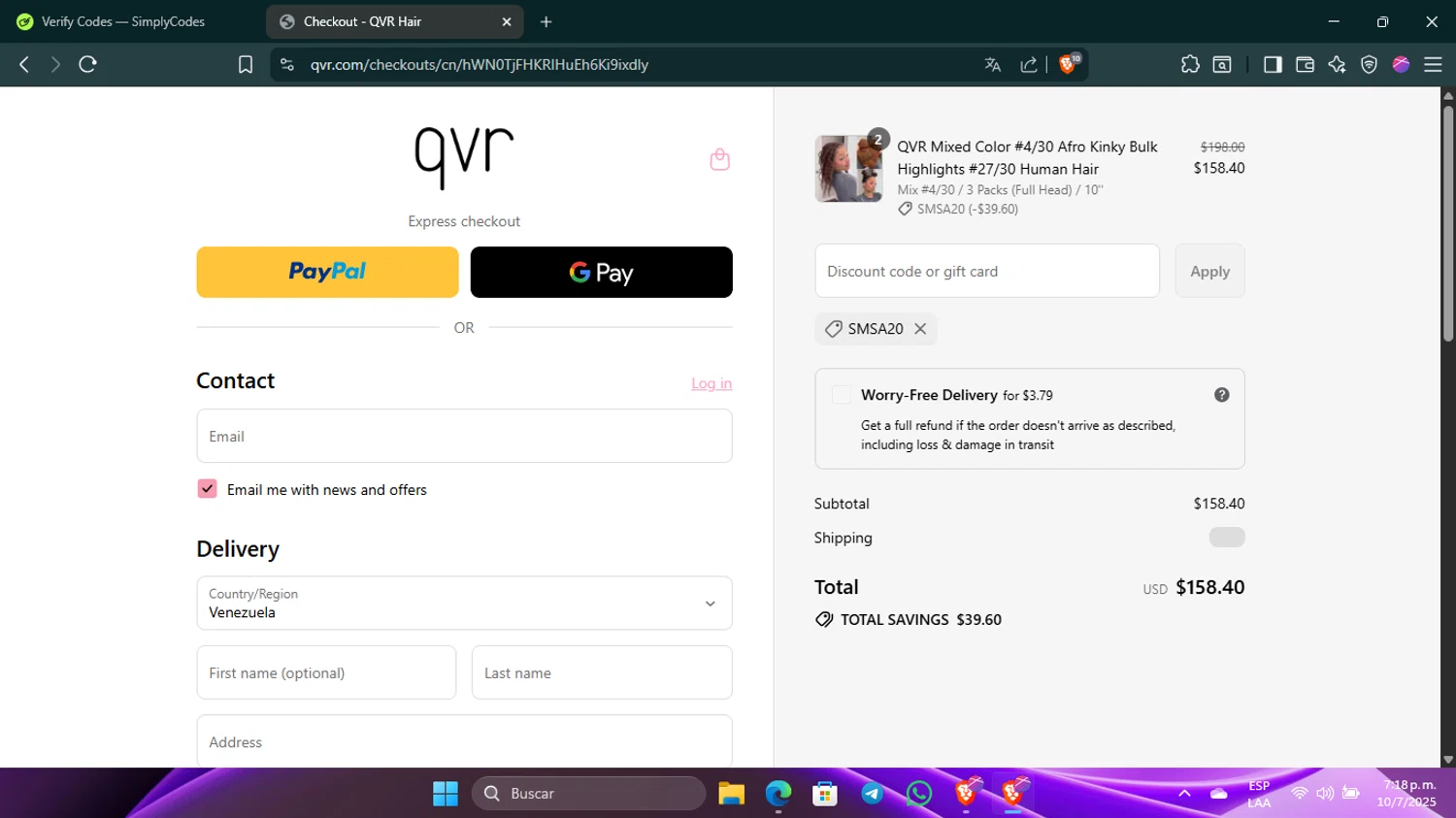Show hidden system tray icons
This screenshot has height=818, width=1456.
(1184, 793)
